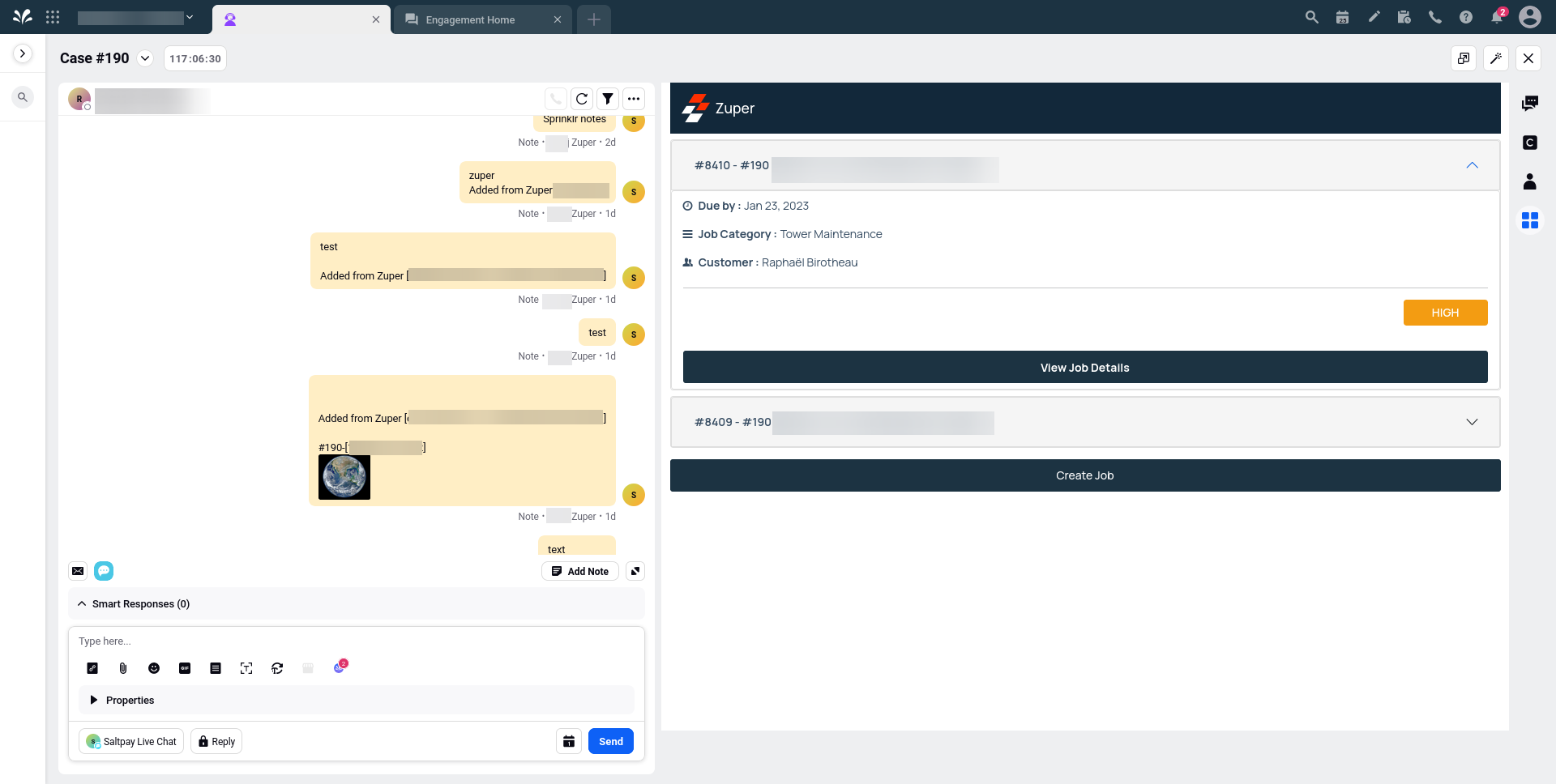Click the disabled call icon in conversation header
Screen dimensions: 1556x784
(x=556, y=99)
